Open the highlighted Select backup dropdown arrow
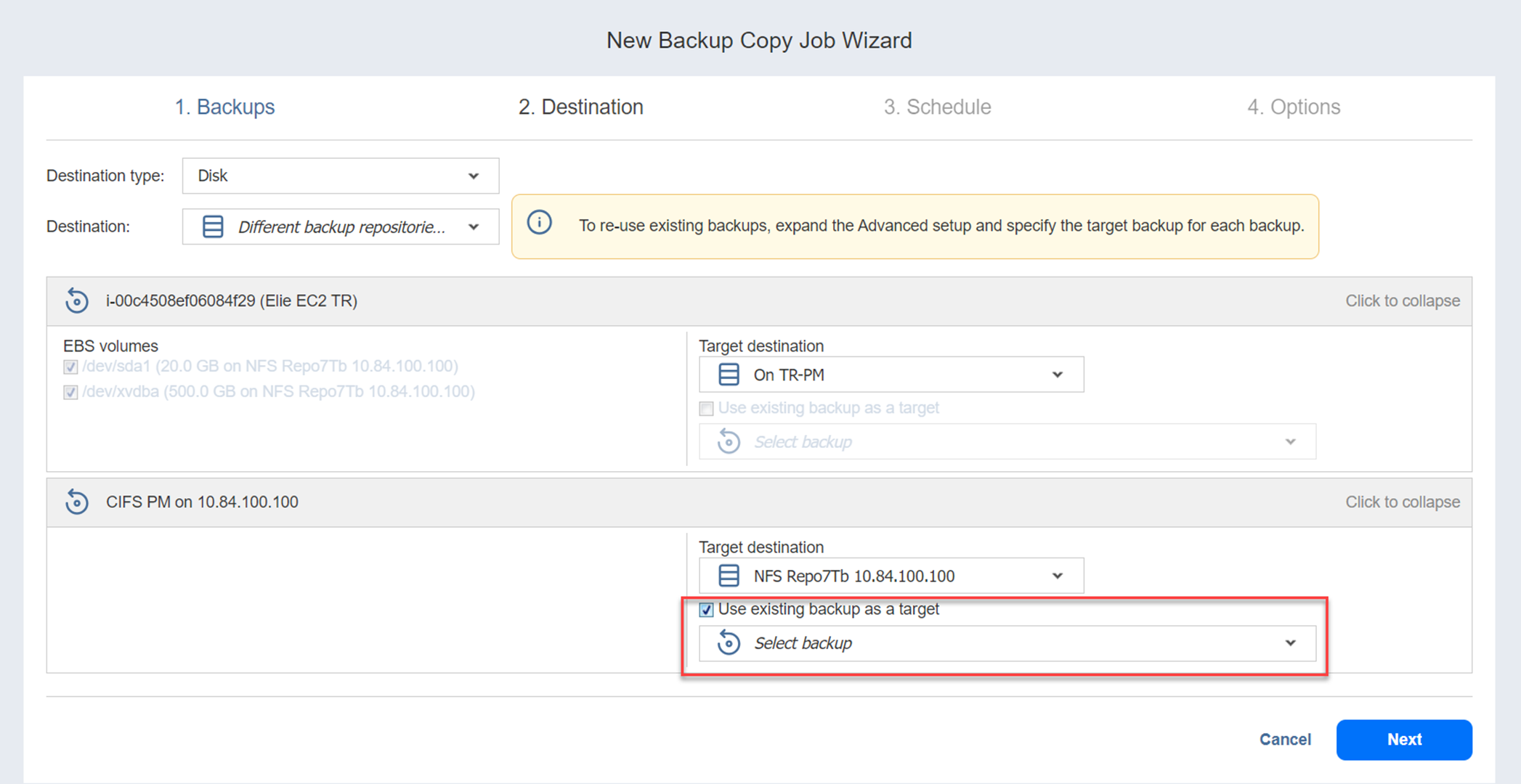1521x784 pixels. click(x=1290, y=643)
